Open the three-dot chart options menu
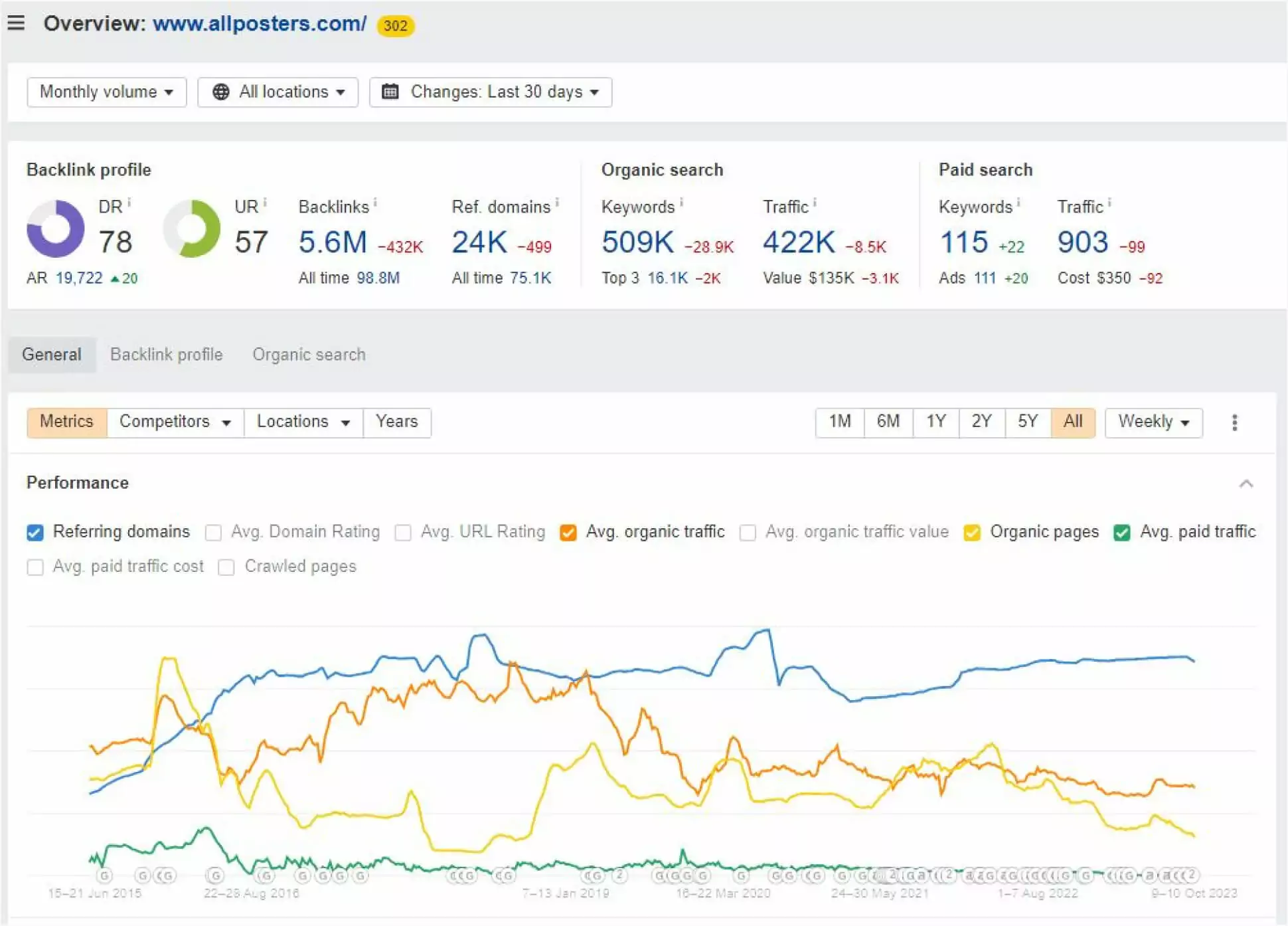Screen dimensions: 1288x926 coord(1235,422)
